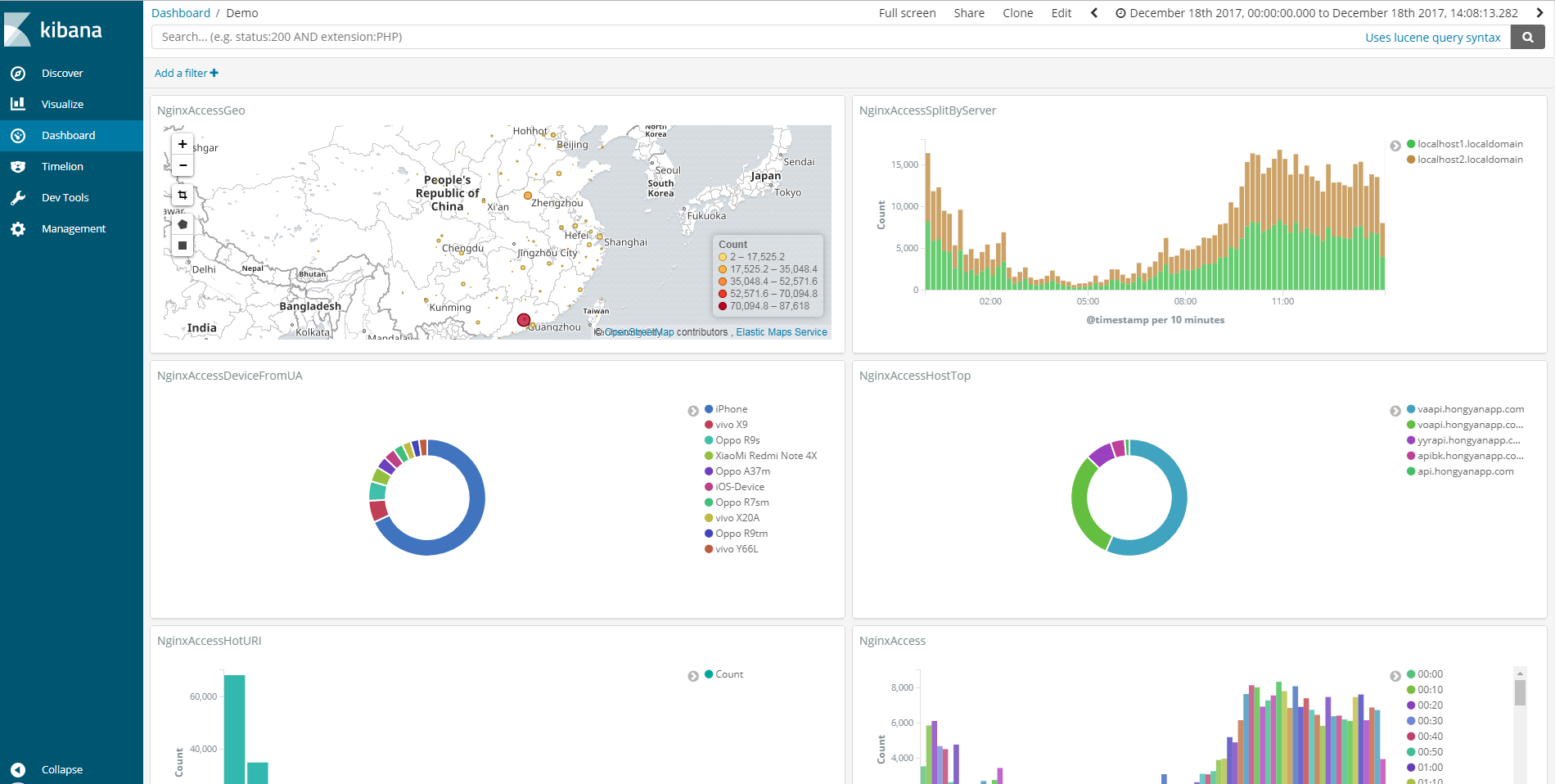Viewport: 1555px width, 784px height.
Task: Select the draw polygon map tool
Action: pyautogui.click(x=183, y=224)
